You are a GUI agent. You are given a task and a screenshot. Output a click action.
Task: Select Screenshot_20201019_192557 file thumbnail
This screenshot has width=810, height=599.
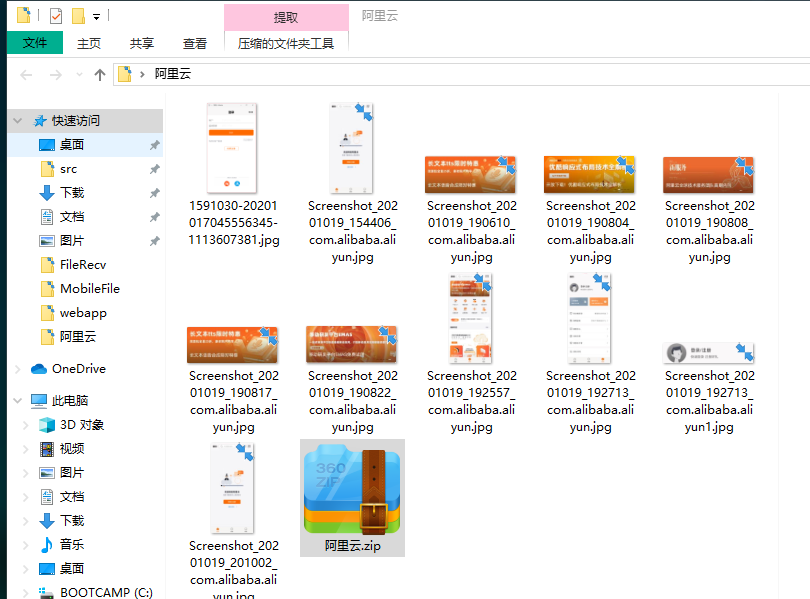click(x=470, y=318)
